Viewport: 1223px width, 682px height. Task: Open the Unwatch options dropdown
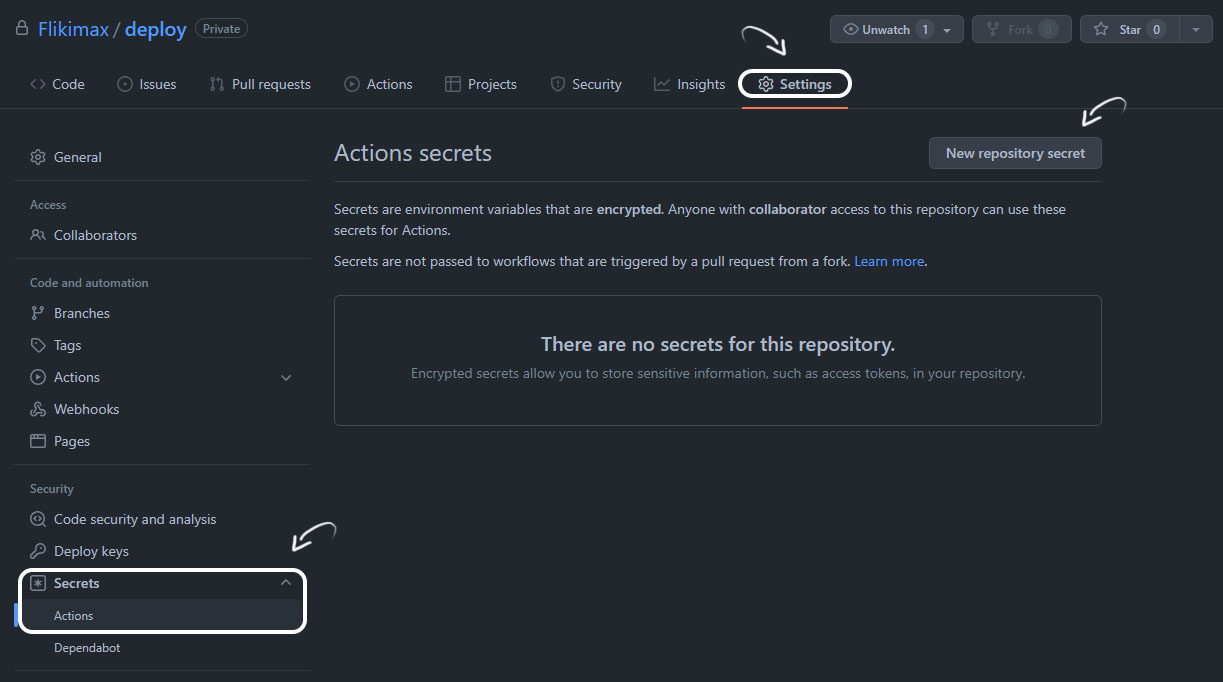coord(945,29)
